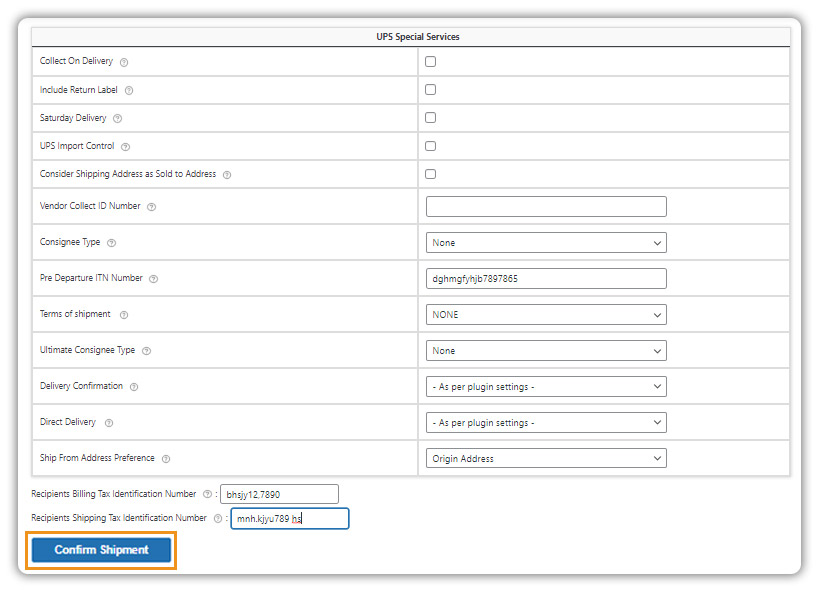The height and width of the screenshot is (590, 818).
Task: Click the Vendor Collect ID Number label
Action: (x=90, y=206)
